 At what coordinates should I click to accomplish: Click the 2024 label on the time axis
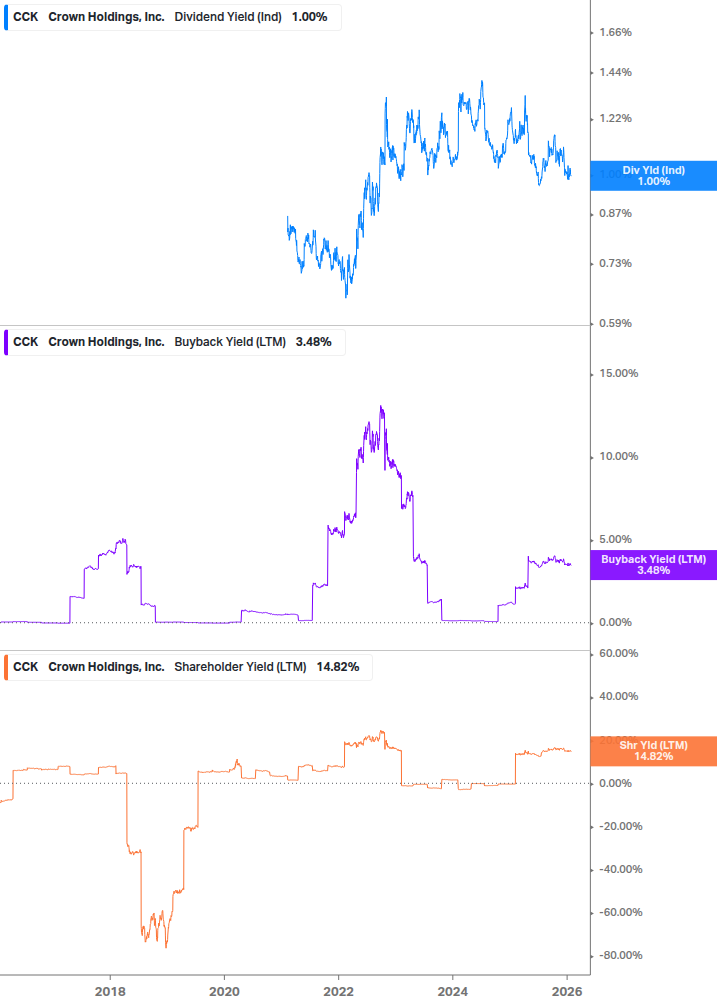coord(452,992)
